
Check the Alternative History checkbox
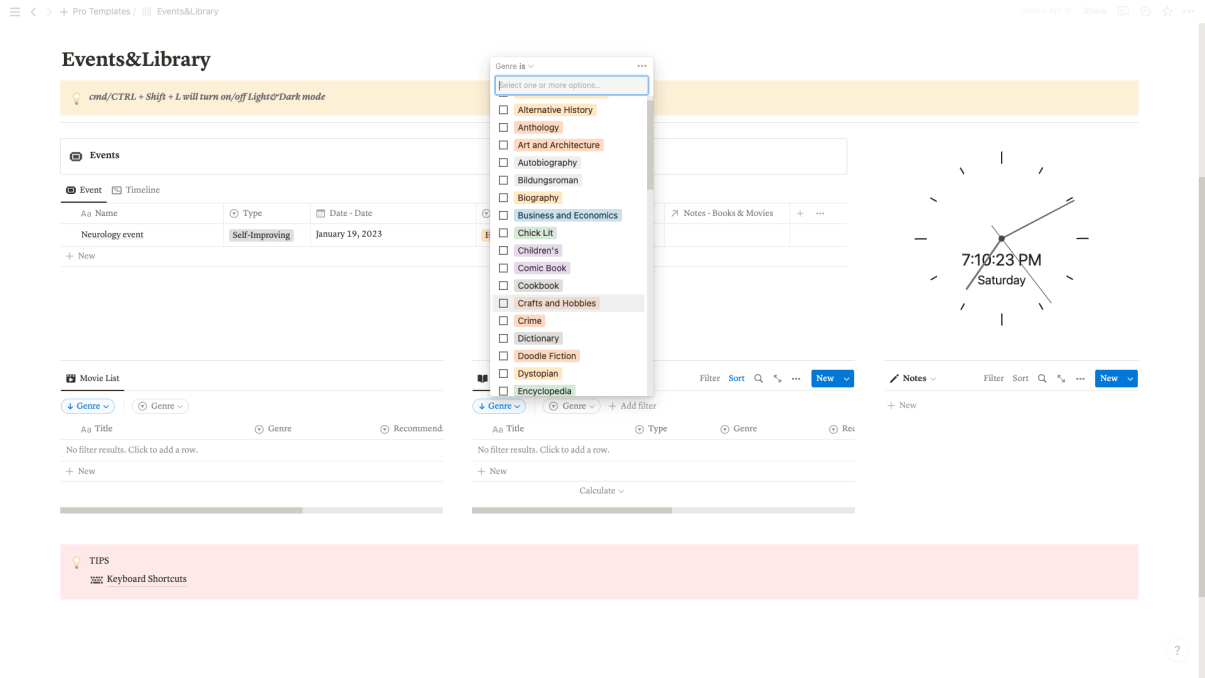pos(503,110)
